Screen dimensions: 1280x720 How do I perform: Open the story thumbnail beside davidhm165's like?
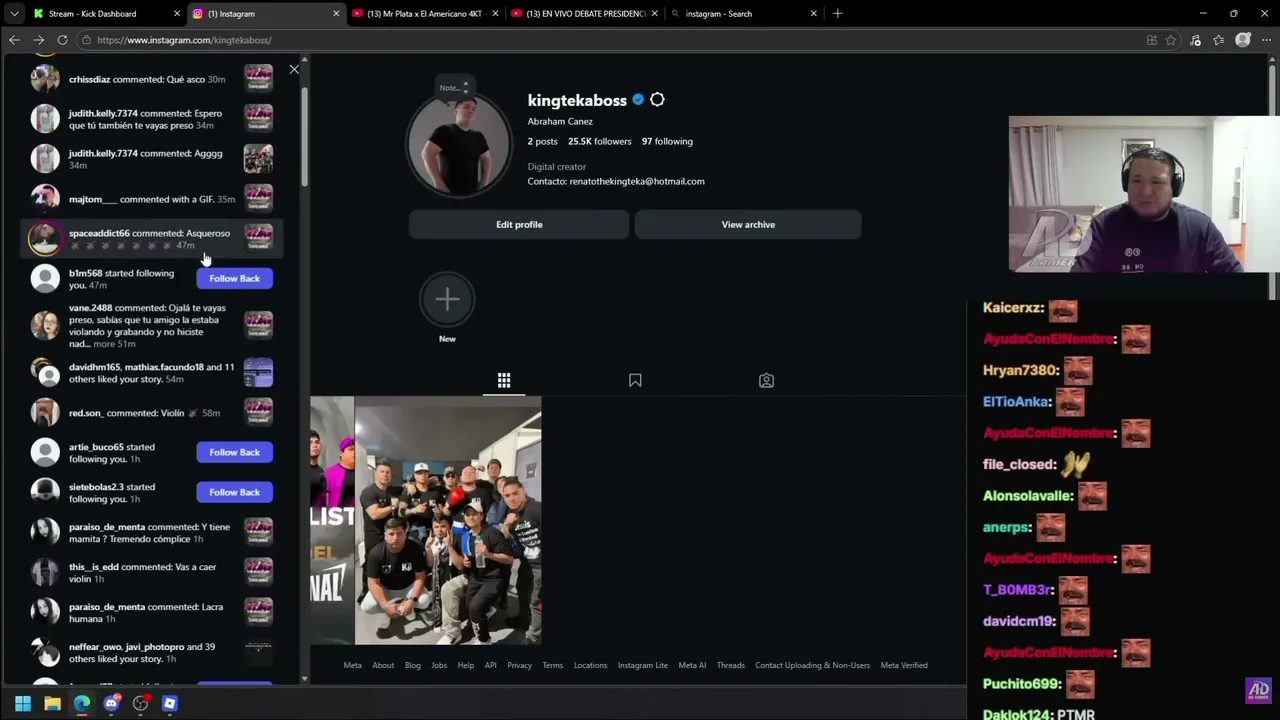258,372
